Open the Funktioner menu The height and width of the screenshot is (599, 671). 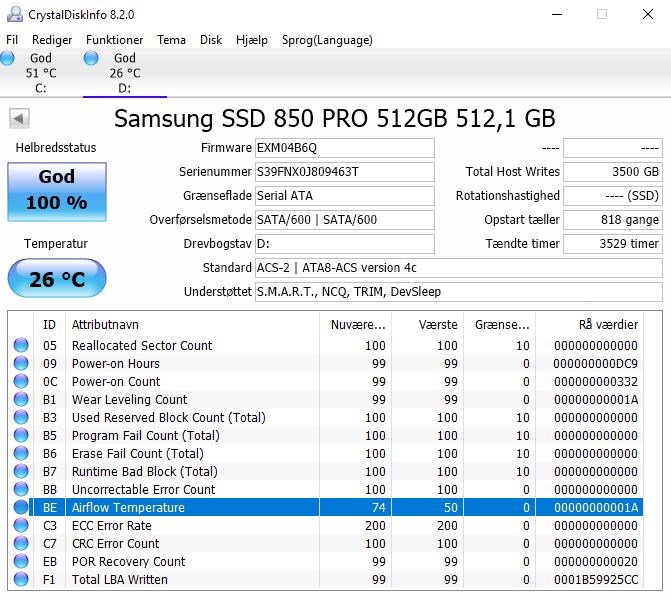coord(114,40)
